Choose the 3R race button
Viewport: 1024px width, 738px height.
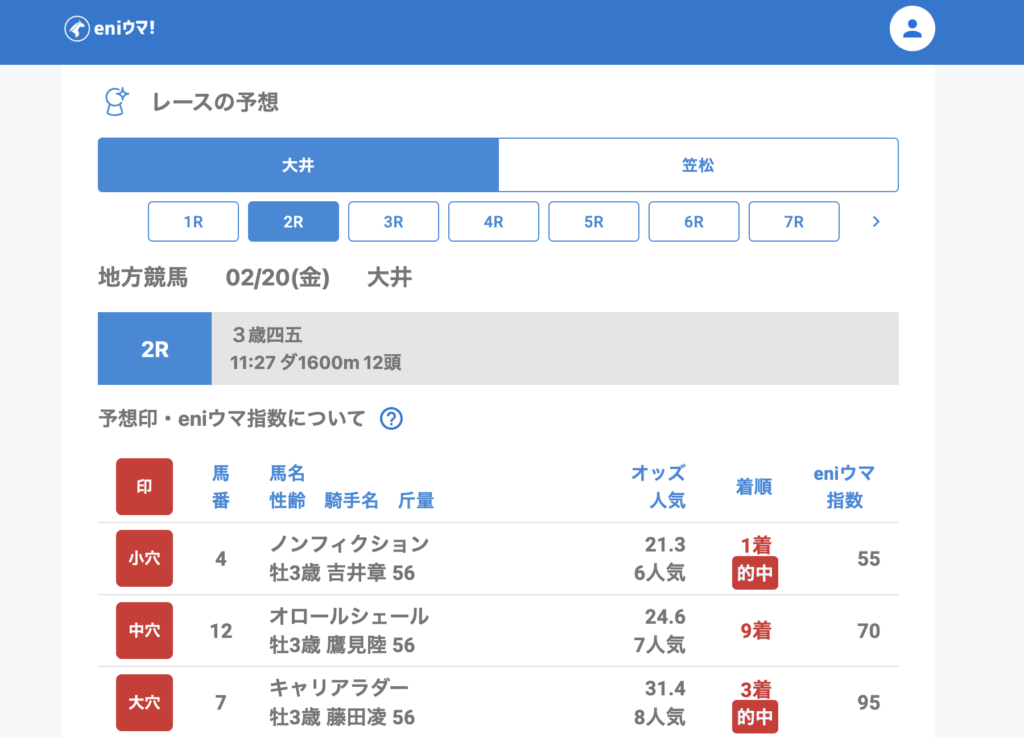[x=393, y=222]
